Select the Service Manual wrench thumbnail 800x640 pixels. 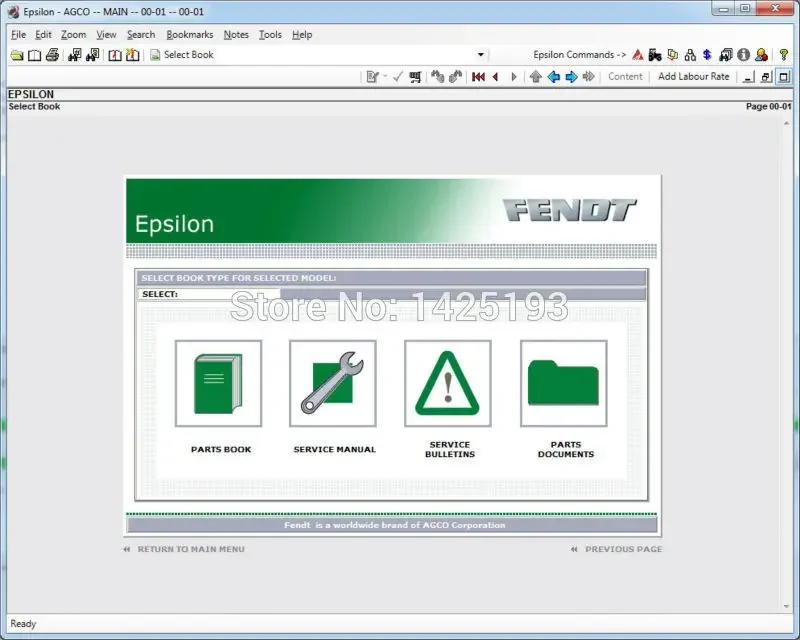333,383
